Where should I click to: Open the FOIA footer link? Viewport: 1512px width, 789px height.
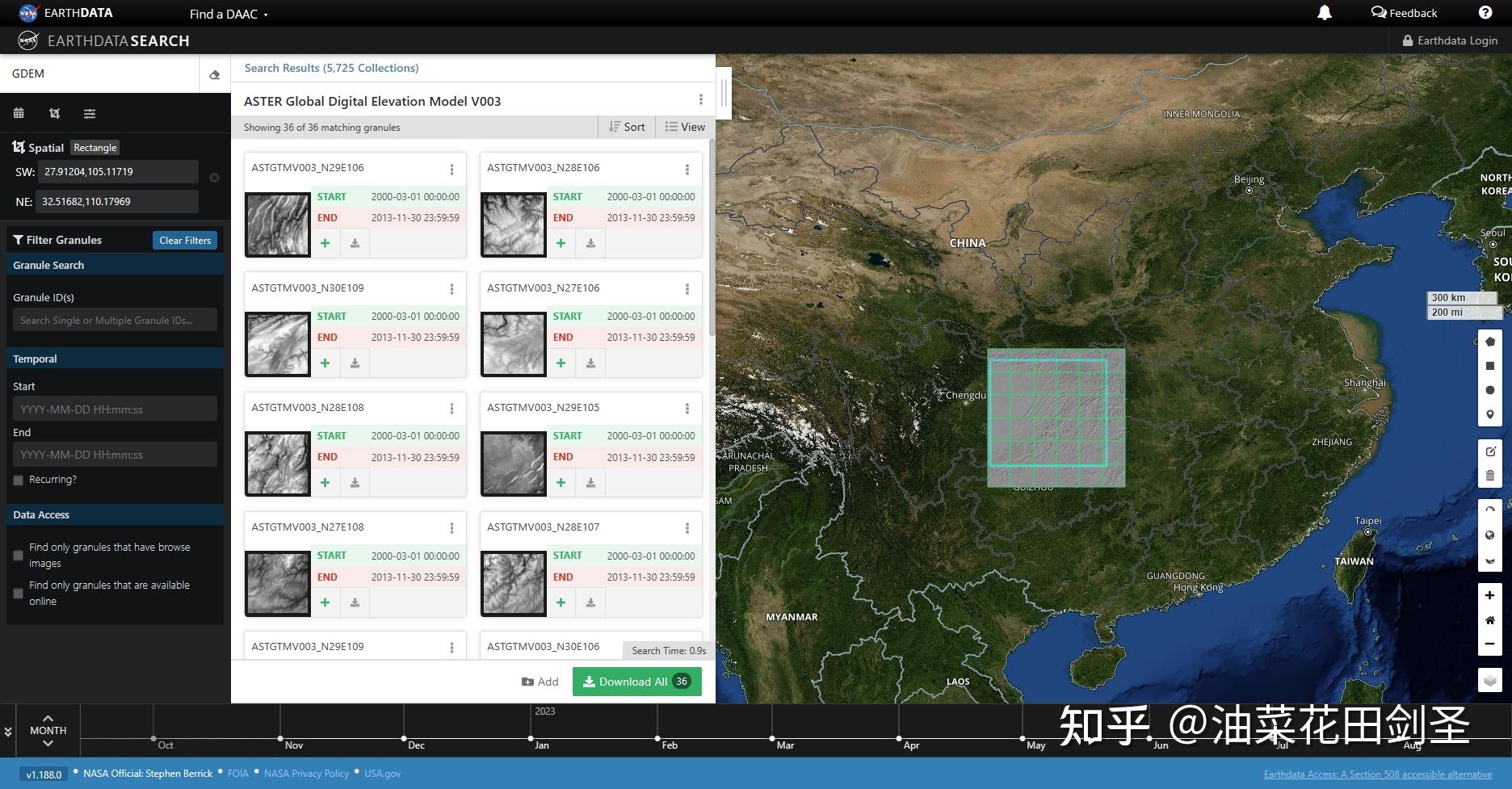click(x=238, y=774)
